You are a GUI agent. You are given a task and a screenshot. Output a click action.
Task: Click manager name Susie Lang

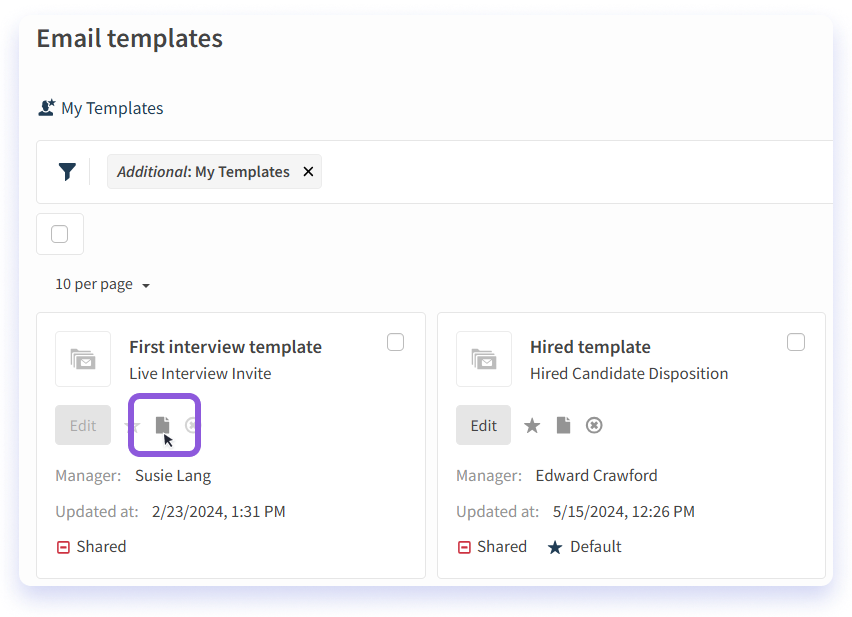point(173,476)
